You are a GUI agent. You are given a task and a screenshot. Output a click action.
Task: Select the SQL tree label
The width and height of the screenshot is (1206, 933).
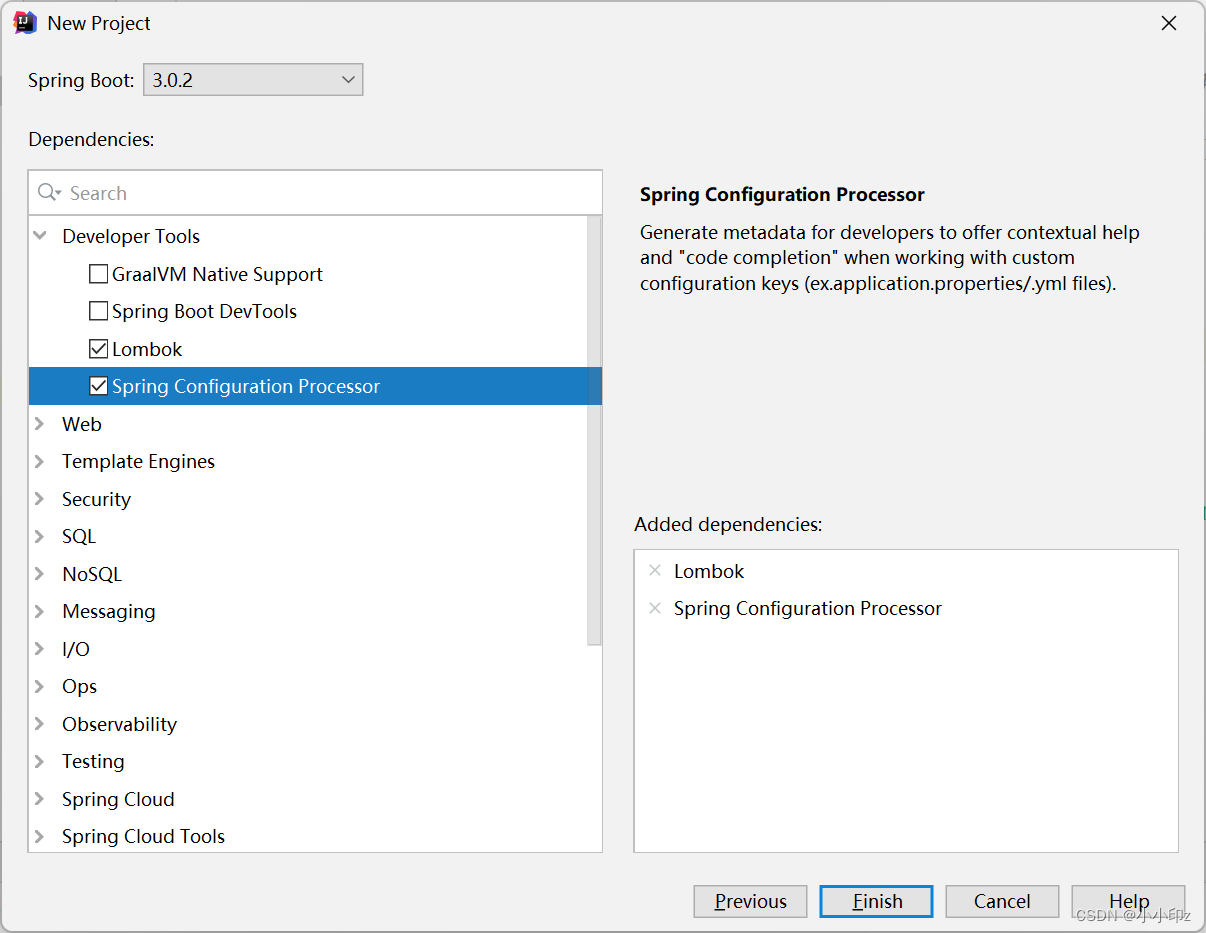pos(79,536)
